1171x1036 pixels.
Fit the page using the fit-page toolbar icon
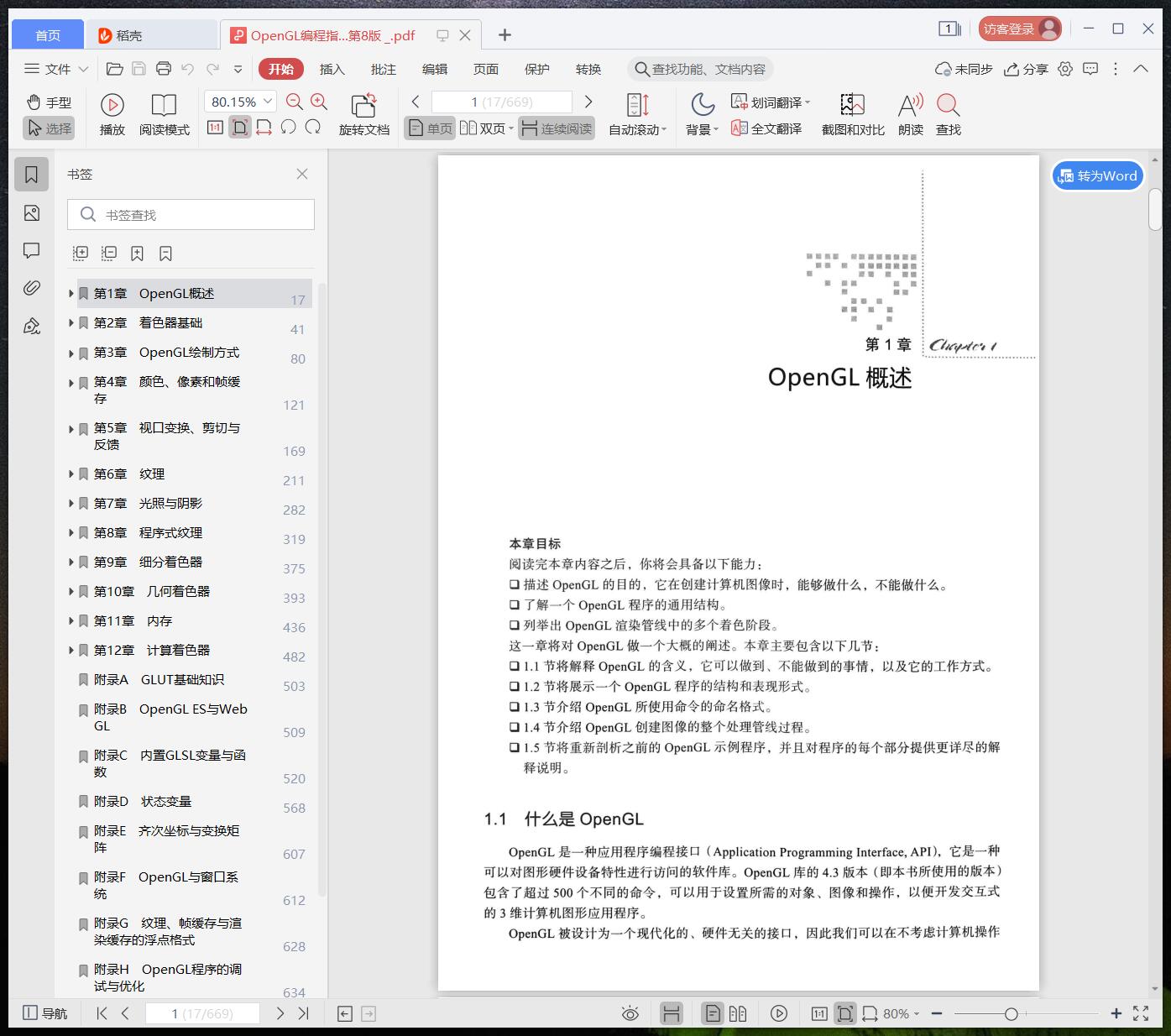tap(240, 128)
